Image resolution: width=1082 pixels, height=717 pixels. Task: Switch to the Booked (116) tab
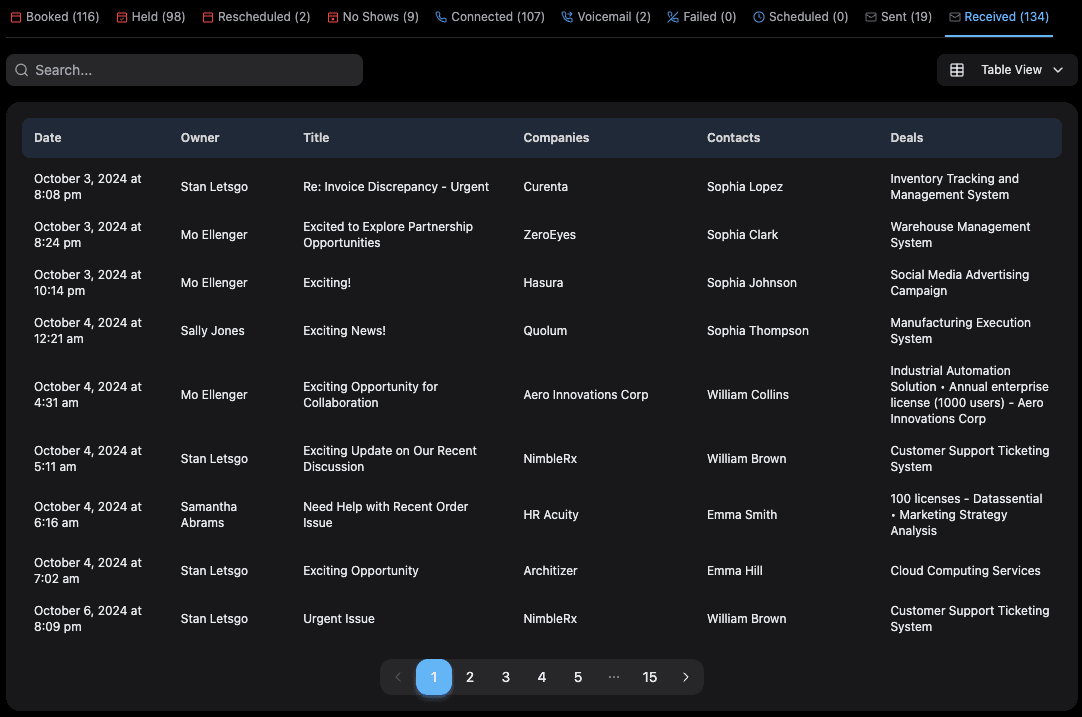click(55, 17)
